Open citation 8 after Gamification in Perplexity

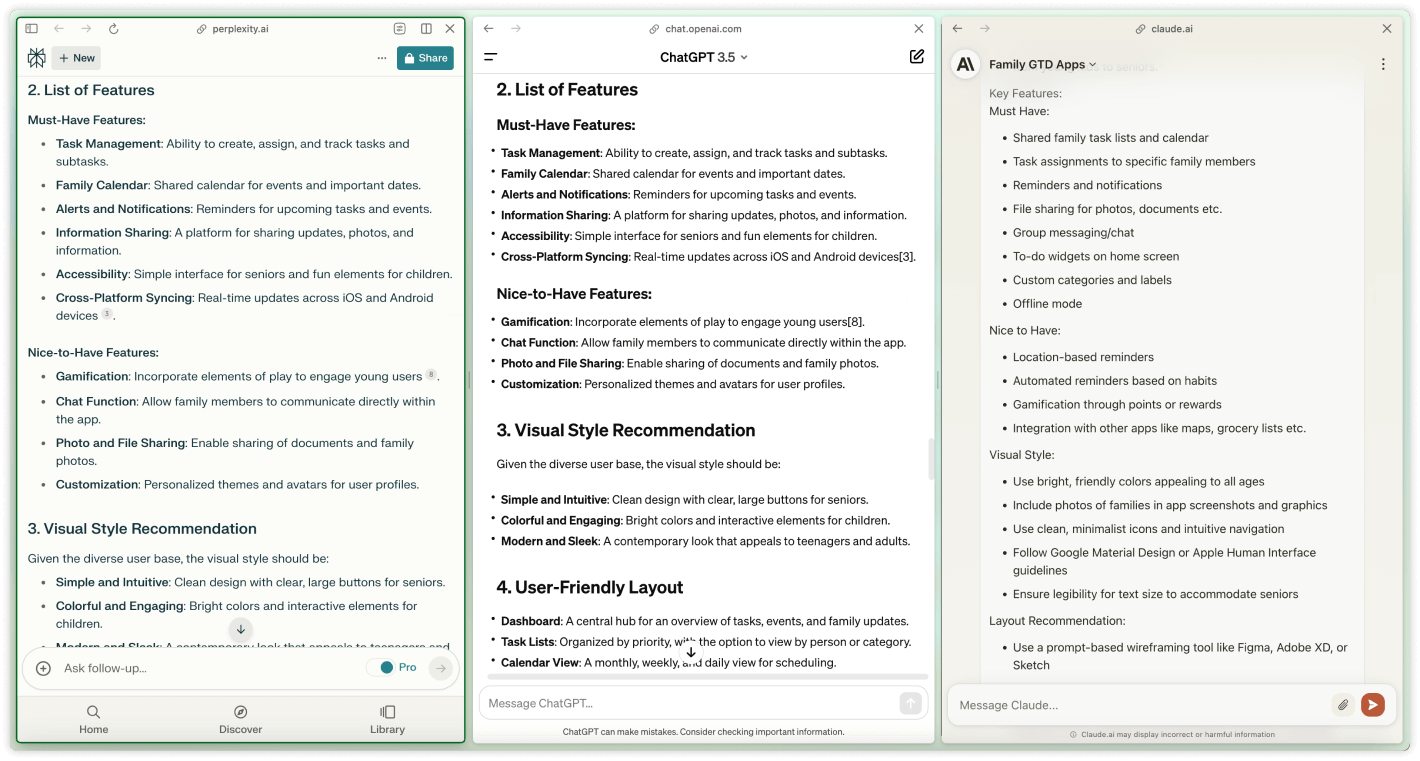(x=431, y=375)
